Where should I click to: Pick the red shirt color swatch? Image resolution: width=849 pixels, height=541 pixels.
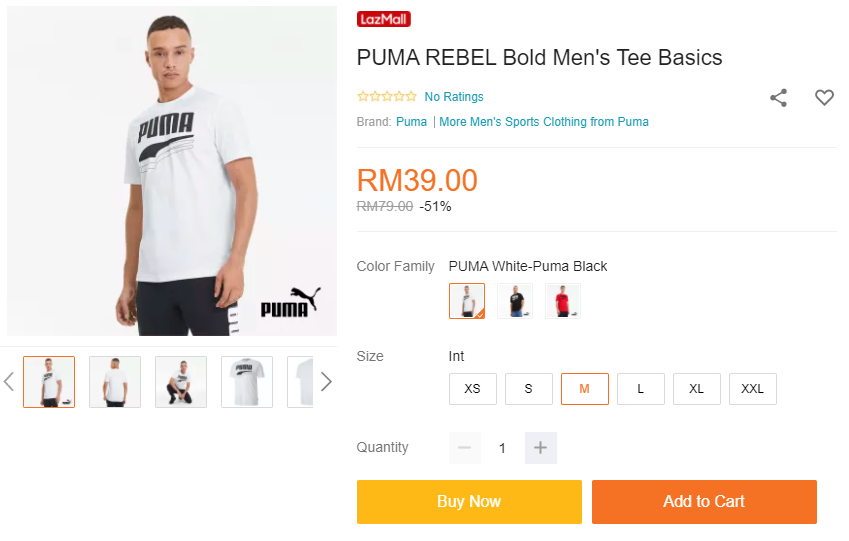coord(563,301)
